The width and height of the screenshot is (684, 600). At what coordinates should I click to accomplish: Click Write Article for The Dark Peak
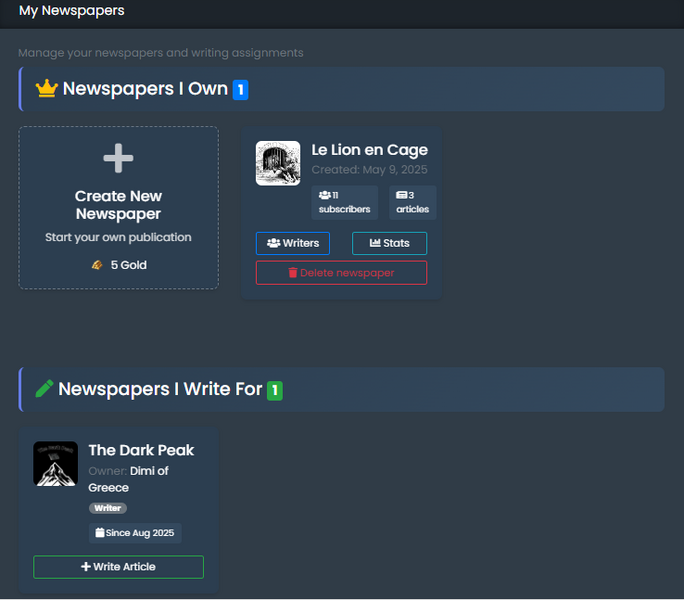118,567
